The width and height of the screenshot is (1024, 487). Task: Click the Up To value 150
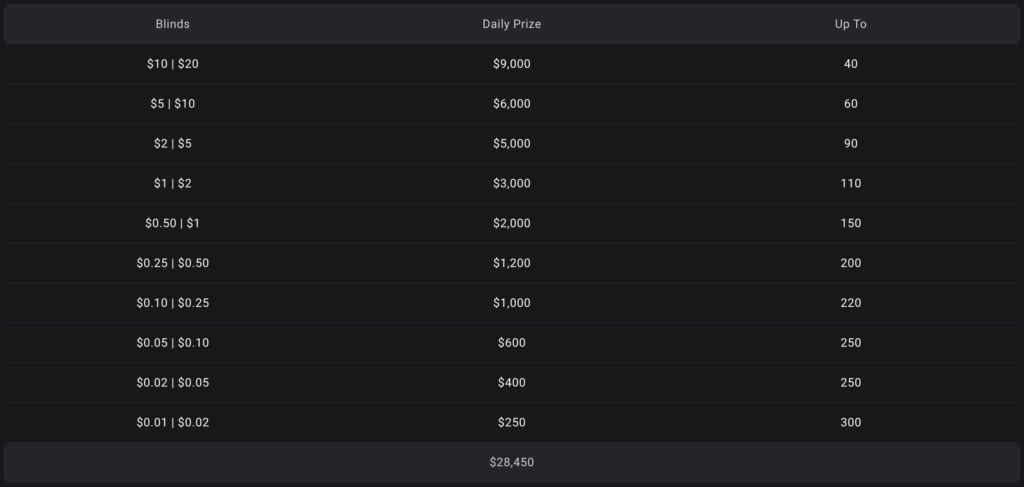pos(851,223)
